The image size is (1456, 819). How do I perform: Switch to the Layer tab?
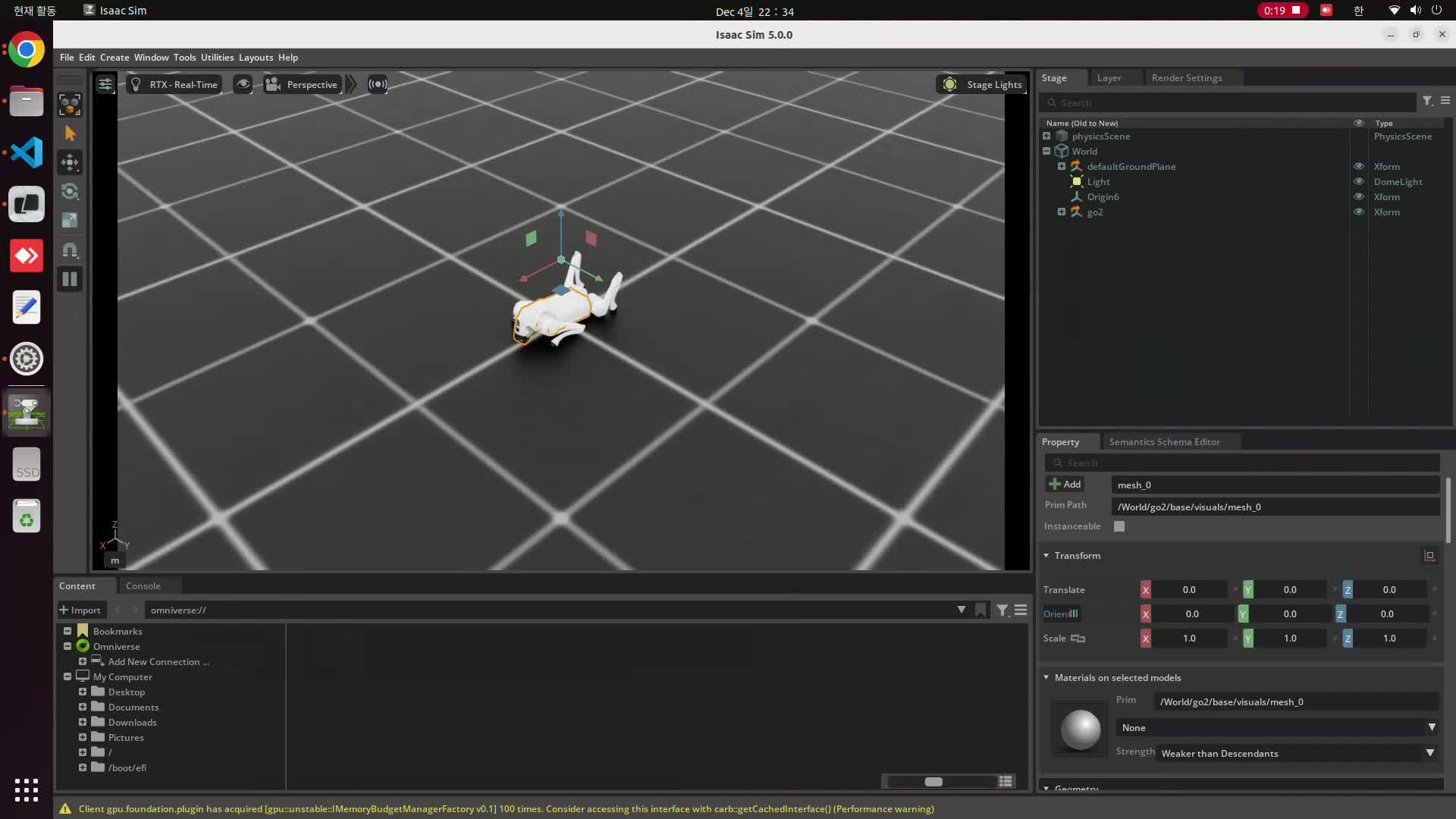click(1109, 78)
